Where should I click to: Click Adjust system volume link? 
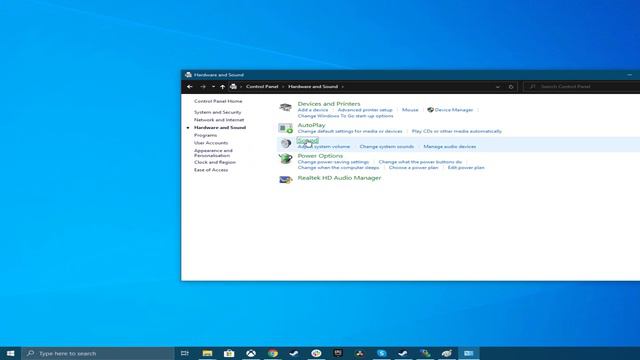(324, 147)
